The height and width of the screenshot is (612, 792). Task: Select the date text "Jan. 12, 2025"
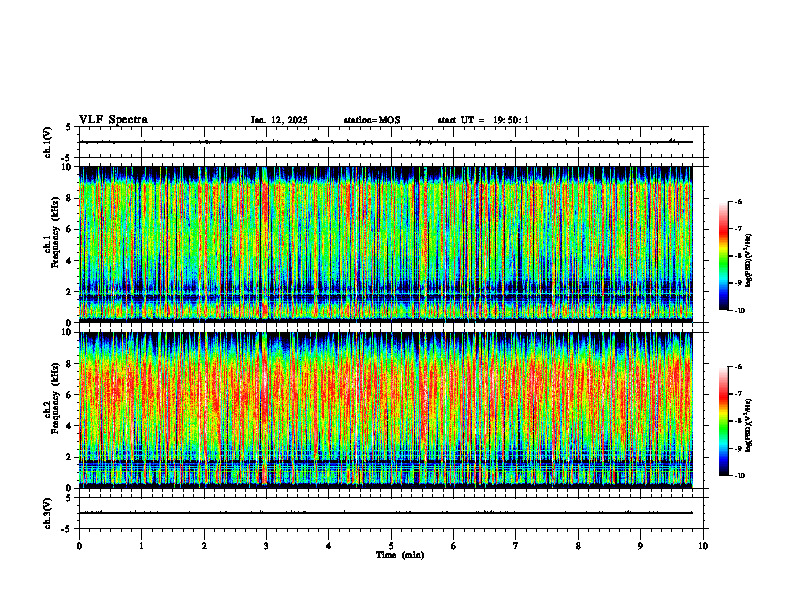coord(279,120)
